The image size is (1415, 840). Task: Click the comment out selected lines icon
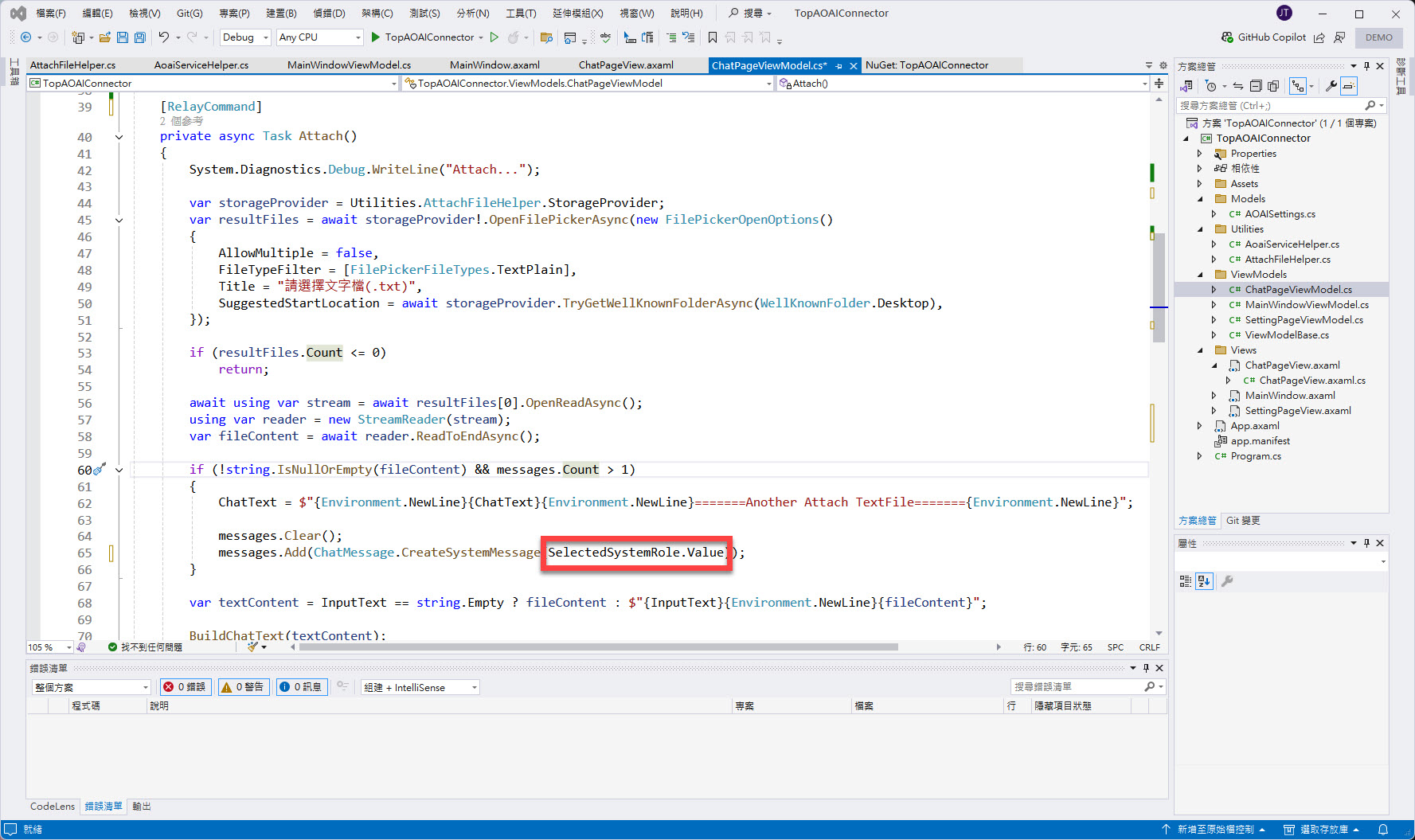tap(671, 37)
